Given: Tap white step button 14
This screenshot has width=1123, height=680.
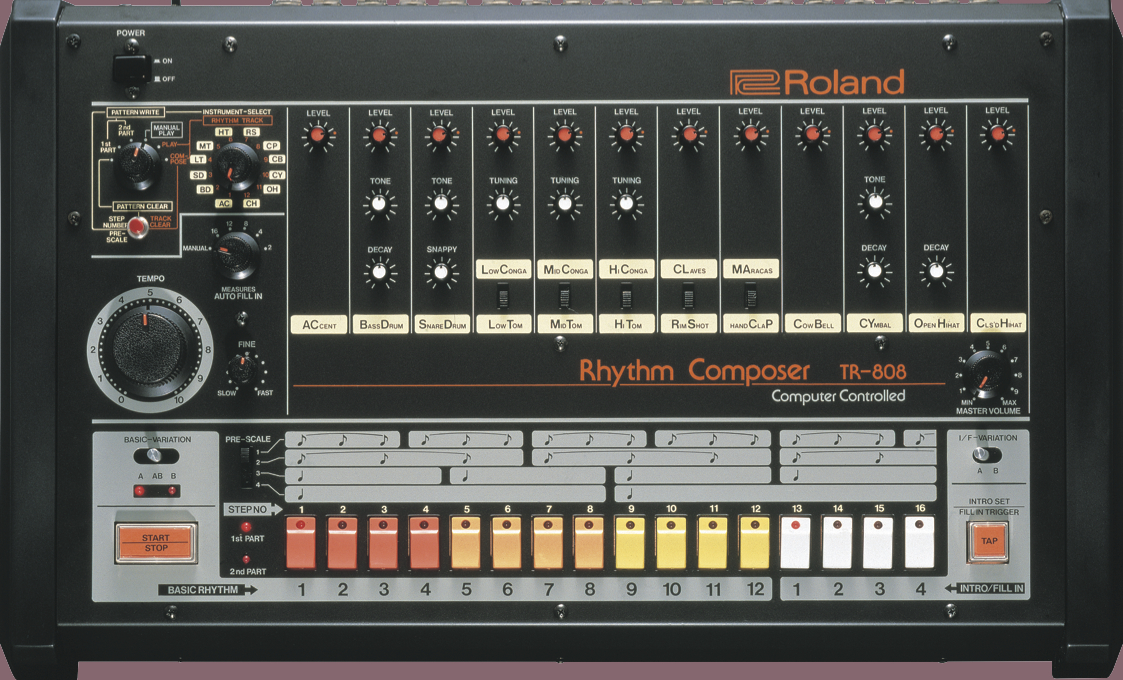Looking at the screenshot, I should (837, 543).
